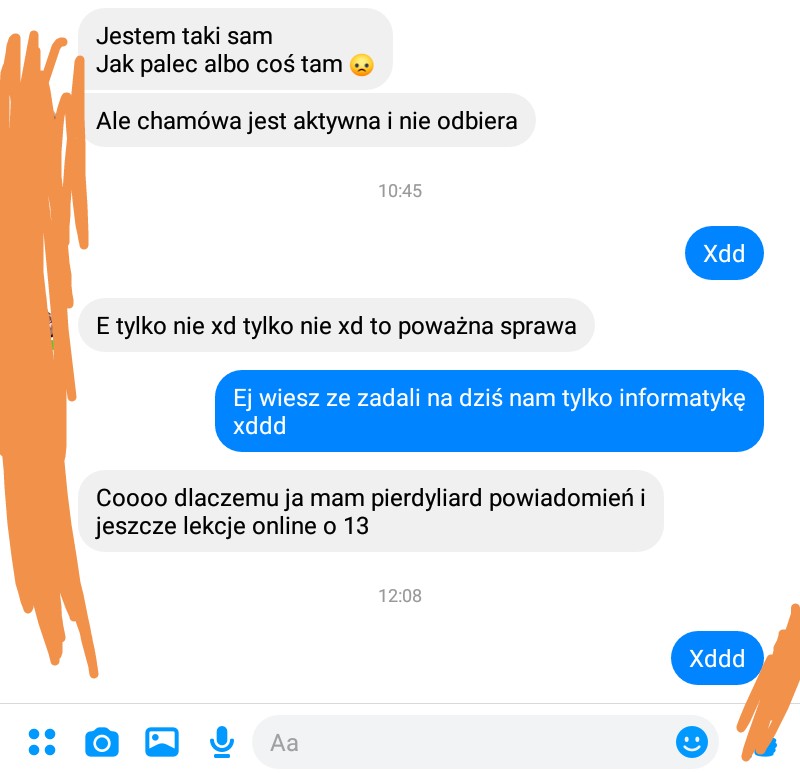Screen dimensions: 800x773
Task: Select the 'Ale chamówa jest aktywna i nie odbiera' message
Action: (x=307, y=121)
